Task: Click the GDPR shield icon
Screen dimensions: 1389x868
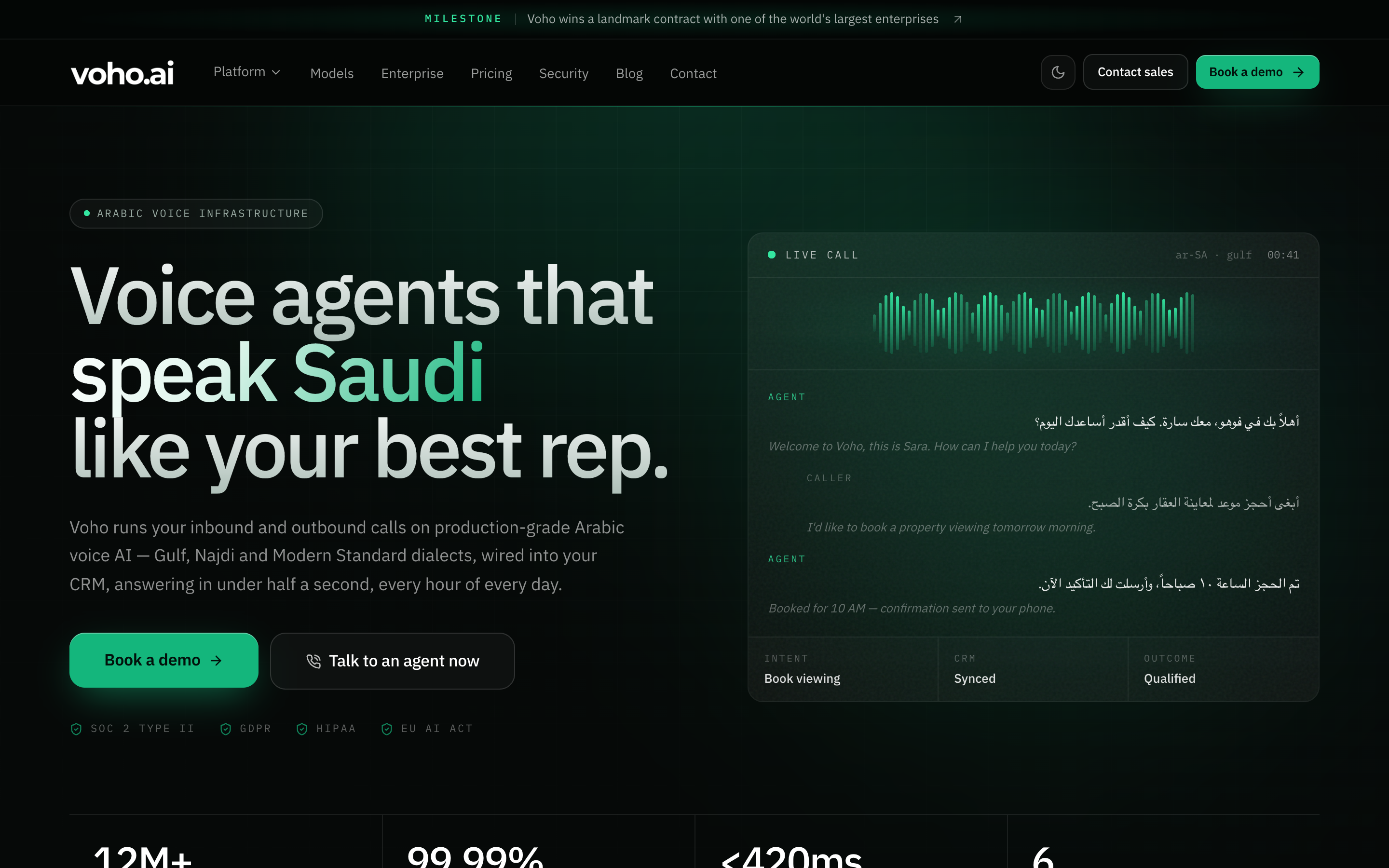Action: (x=226, y=729)
